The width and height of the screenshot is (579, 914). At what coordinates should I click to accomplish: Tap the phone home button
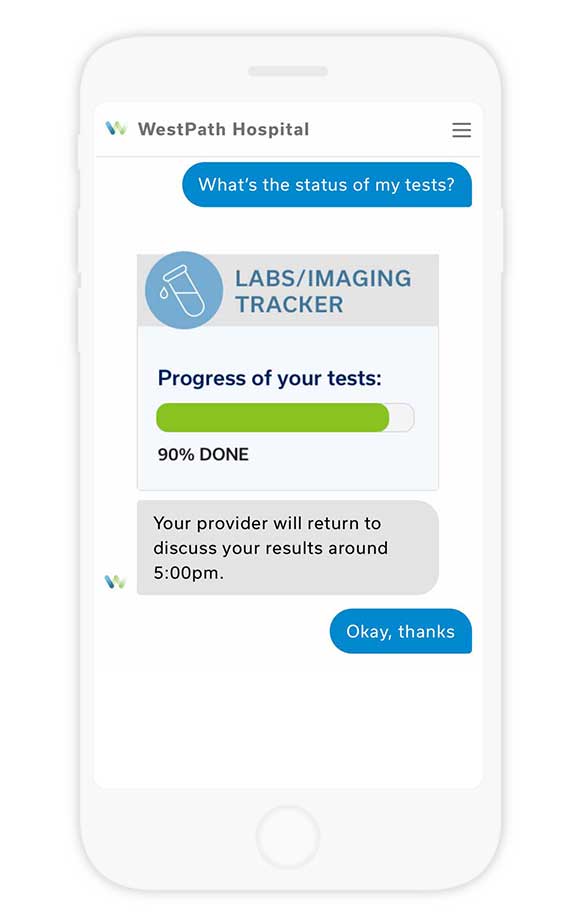[287, 837]
